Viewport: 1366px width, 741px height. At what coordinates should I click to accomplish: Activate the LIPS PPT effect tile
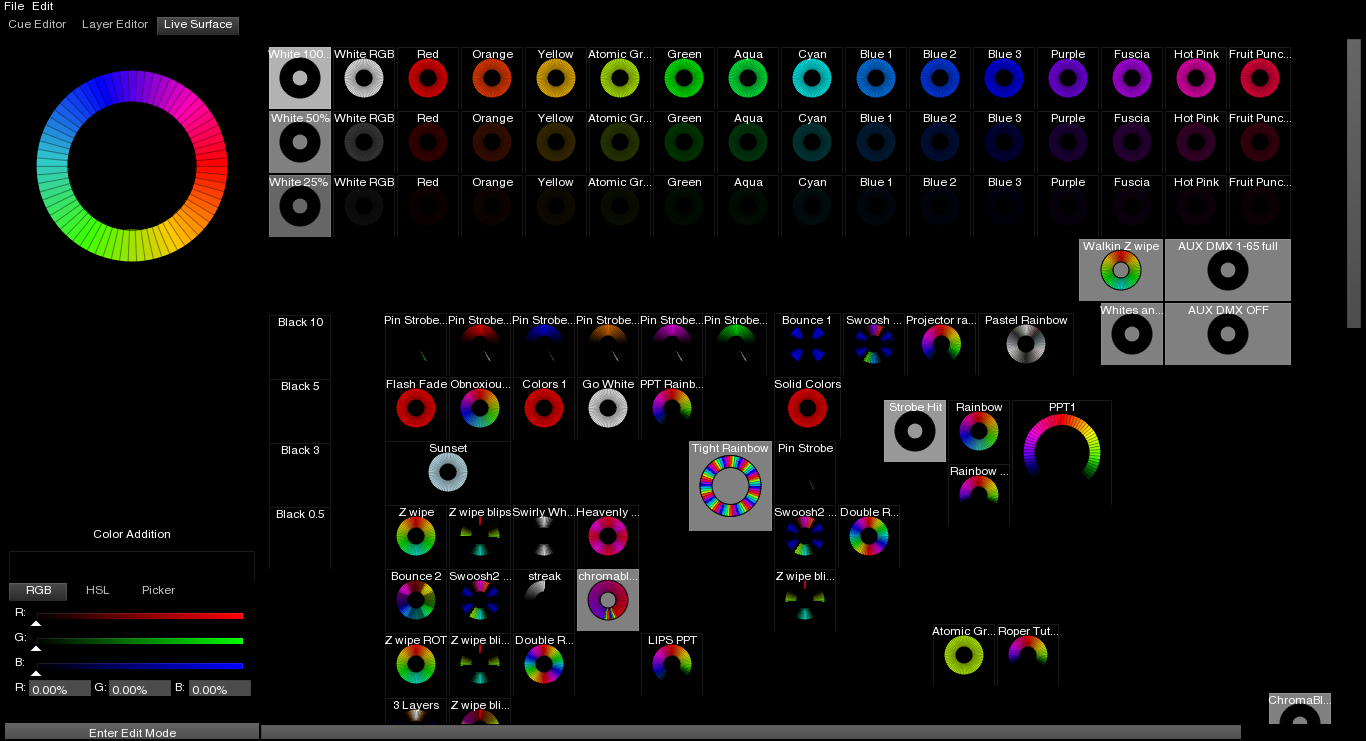(672, 664)
